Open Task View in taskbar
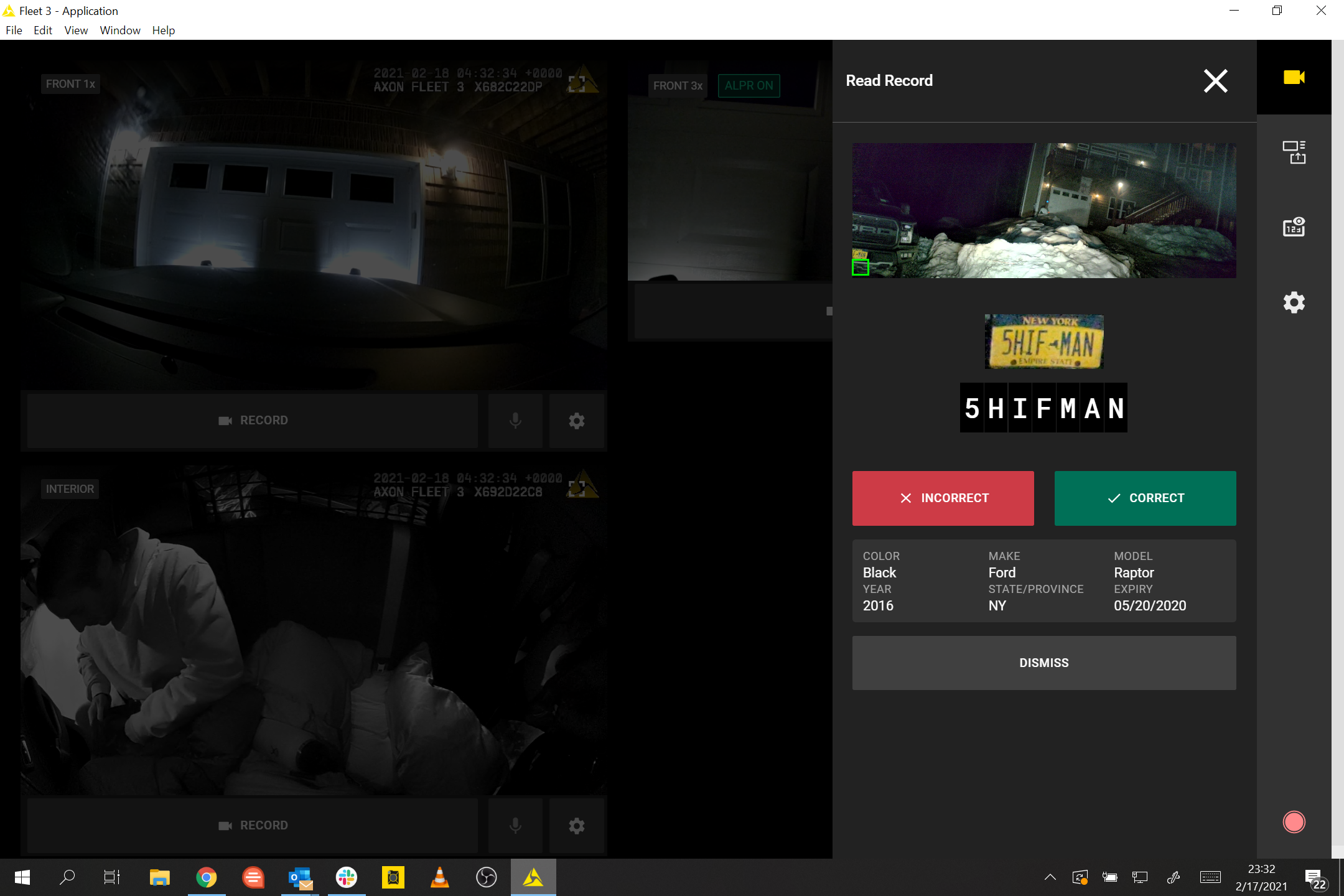Screen dimensions: 1344x896 112,877
